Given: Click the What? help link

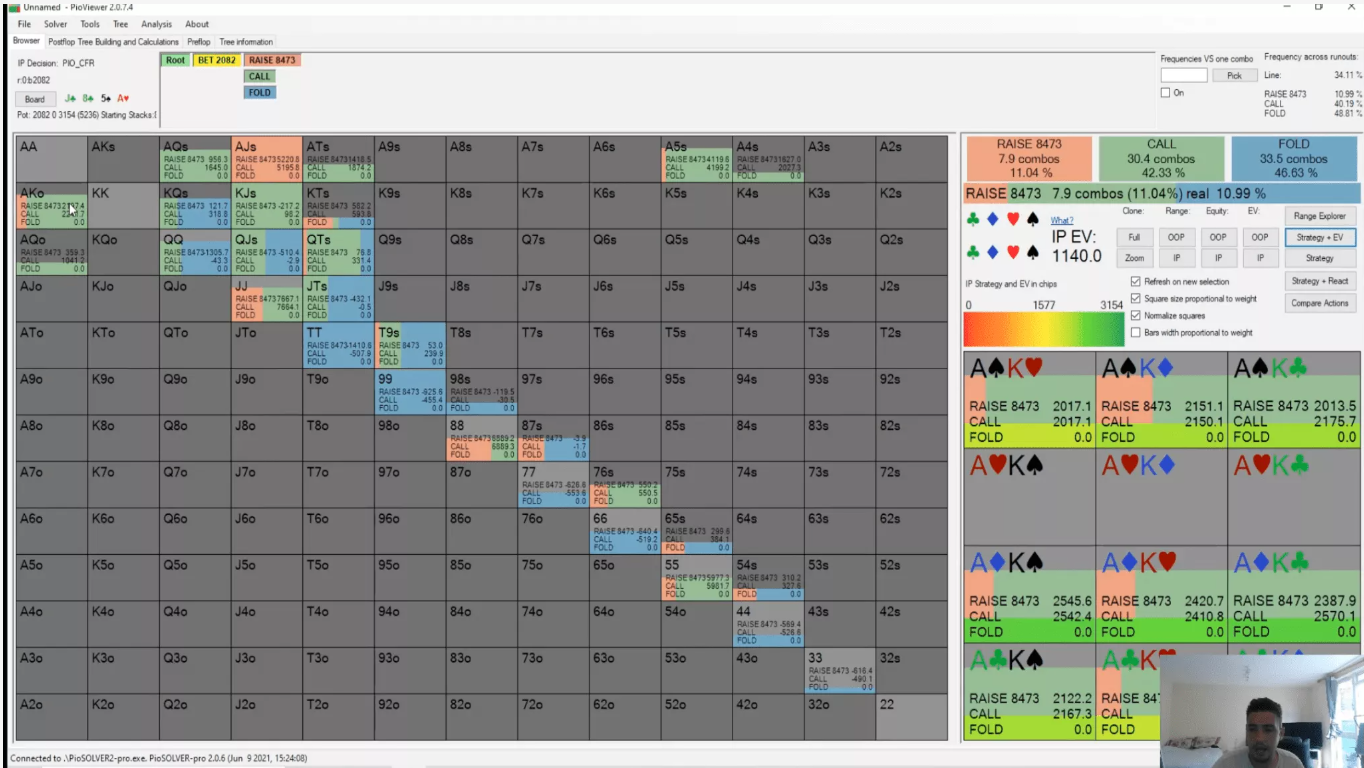Looking at the screenshot, I should click(1061, 220).
